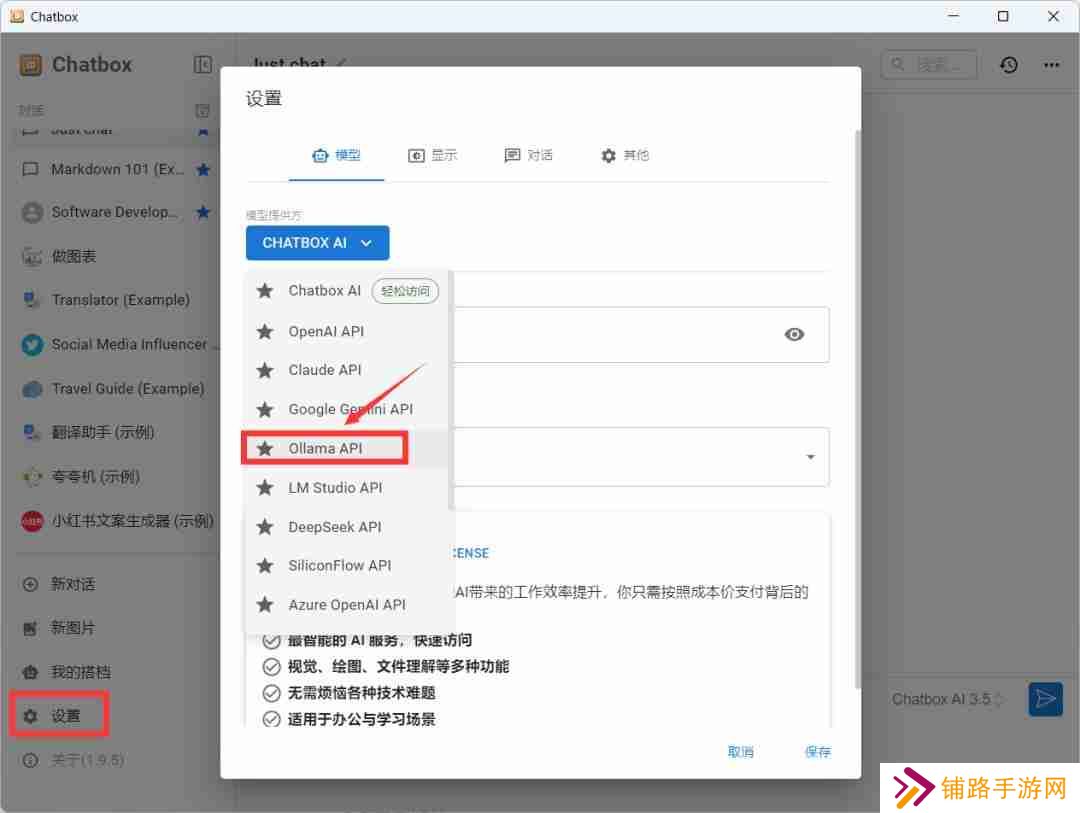Click the search field in header
This screenshot has height=813, width=1080.
(929, 65)
